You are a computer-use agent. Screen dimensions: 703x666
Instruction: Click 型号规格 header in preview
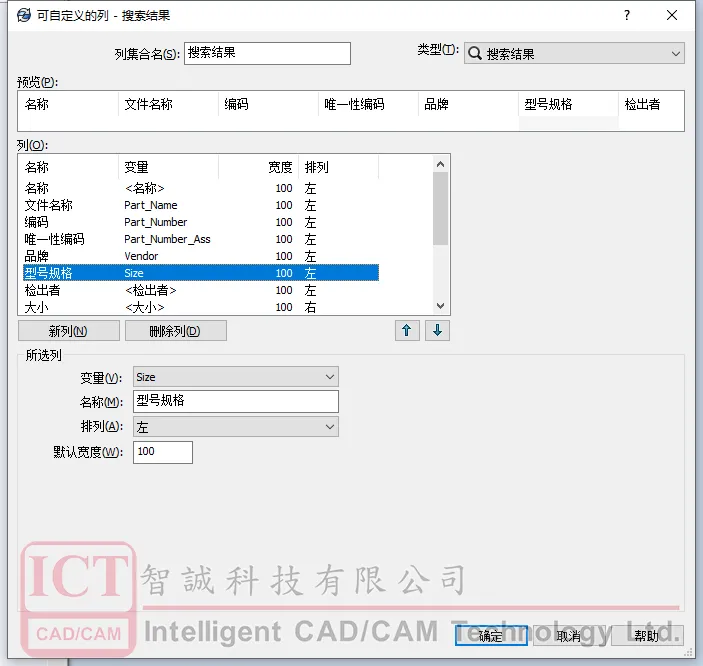[x=568, y=104]
